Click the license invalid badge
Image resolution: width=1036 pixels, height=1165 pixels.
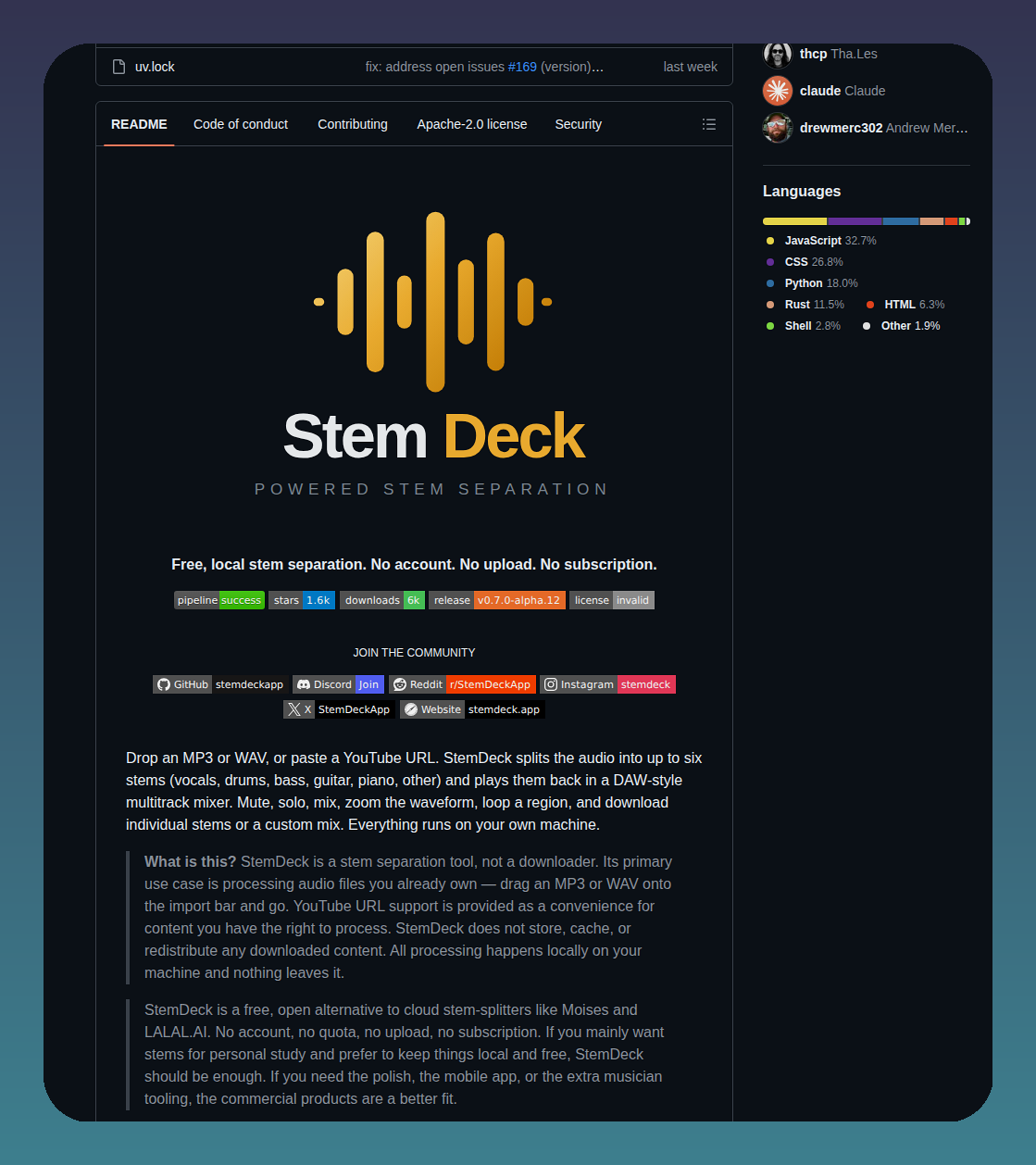612,600
